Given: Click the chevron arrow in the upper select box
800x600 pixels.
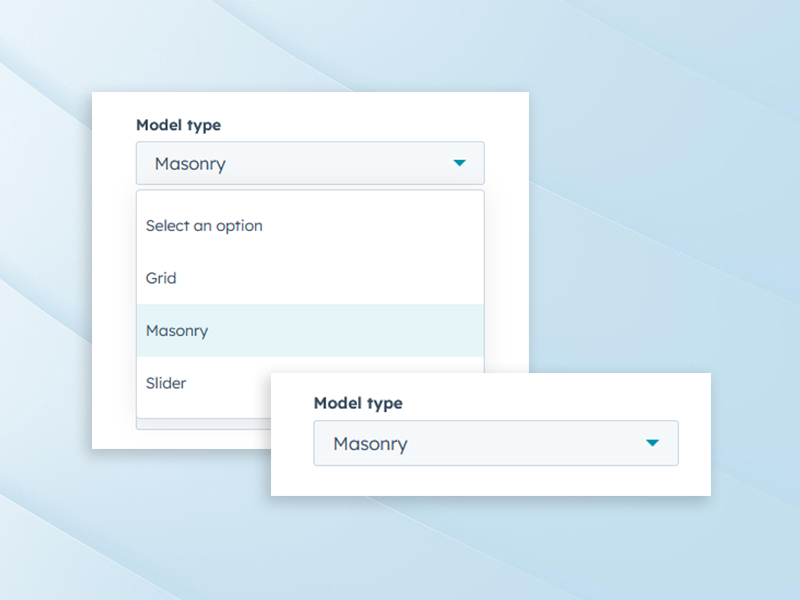Looking at the screenshot, I should click(x=461, y=162).
